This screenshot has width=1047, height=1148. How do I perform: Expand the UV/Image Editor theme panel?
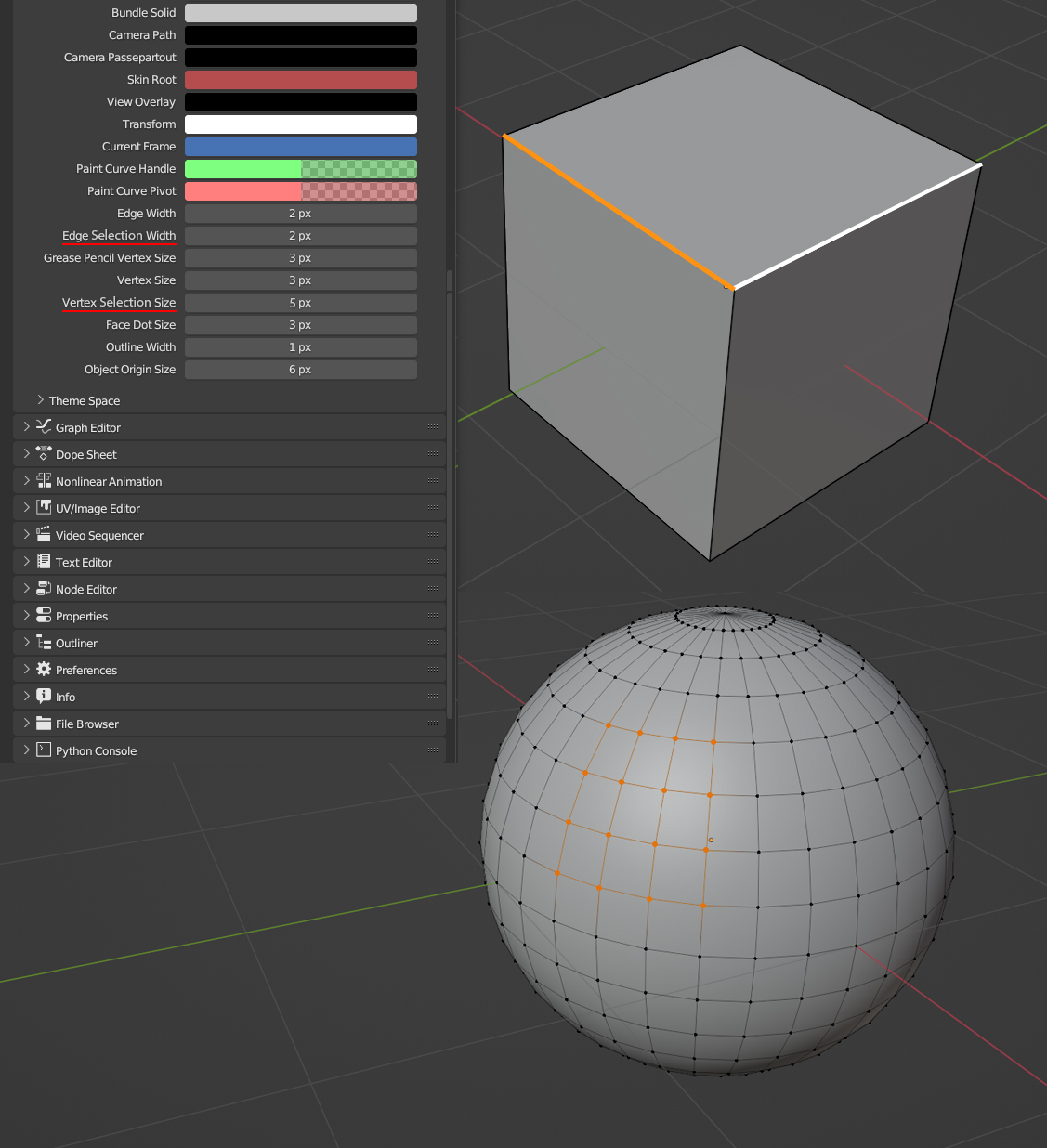(x=26, y=508)
